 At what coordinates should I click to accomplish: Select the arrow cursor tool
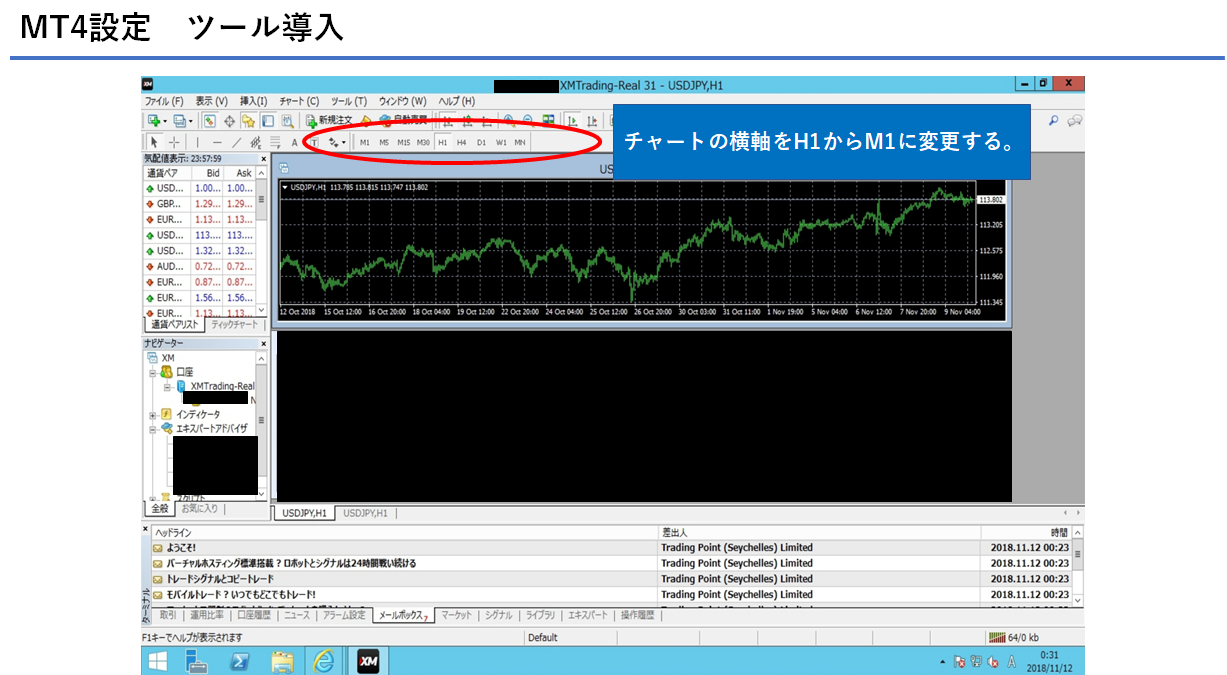point(154,142)
